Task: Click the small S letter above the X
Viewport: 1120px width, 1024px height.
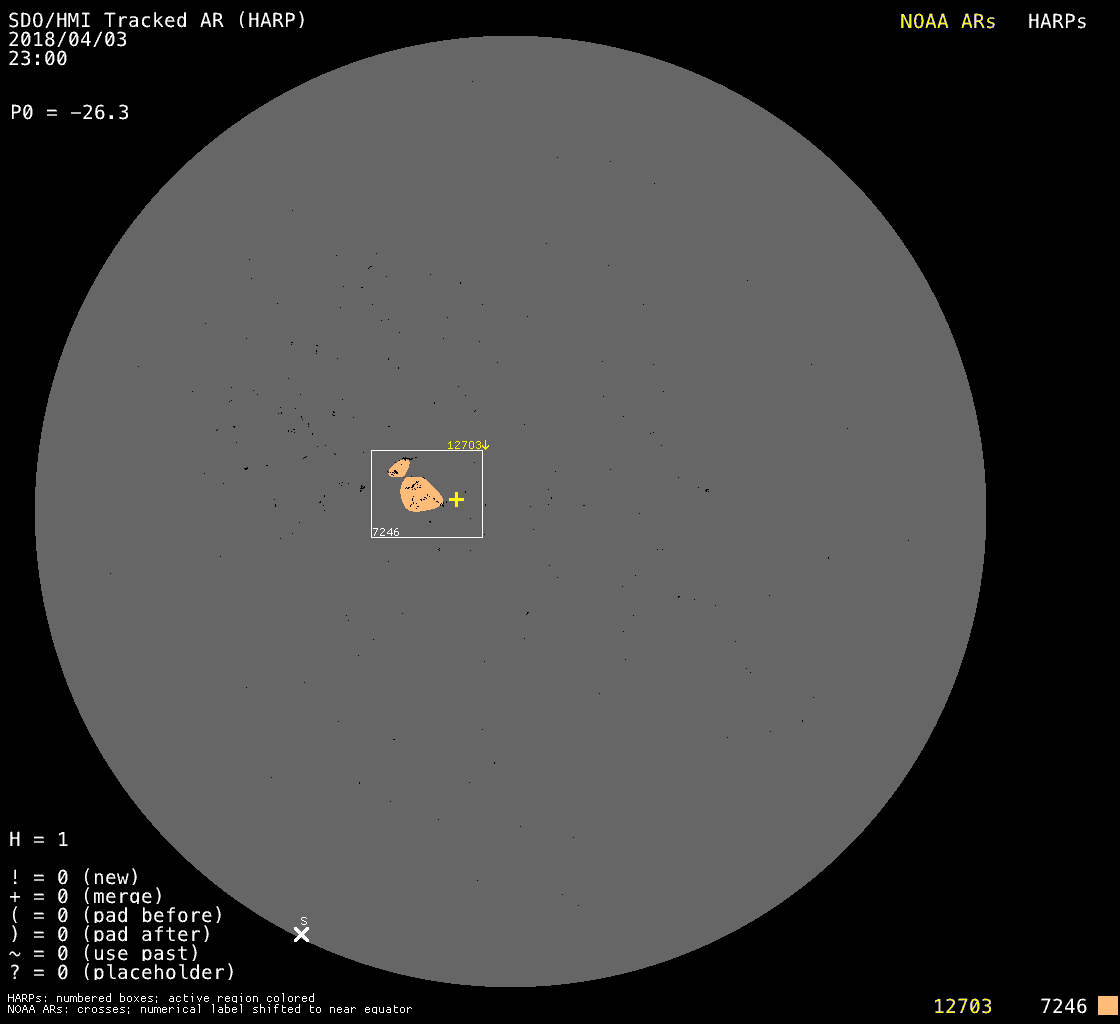Action: coord(304,921)
